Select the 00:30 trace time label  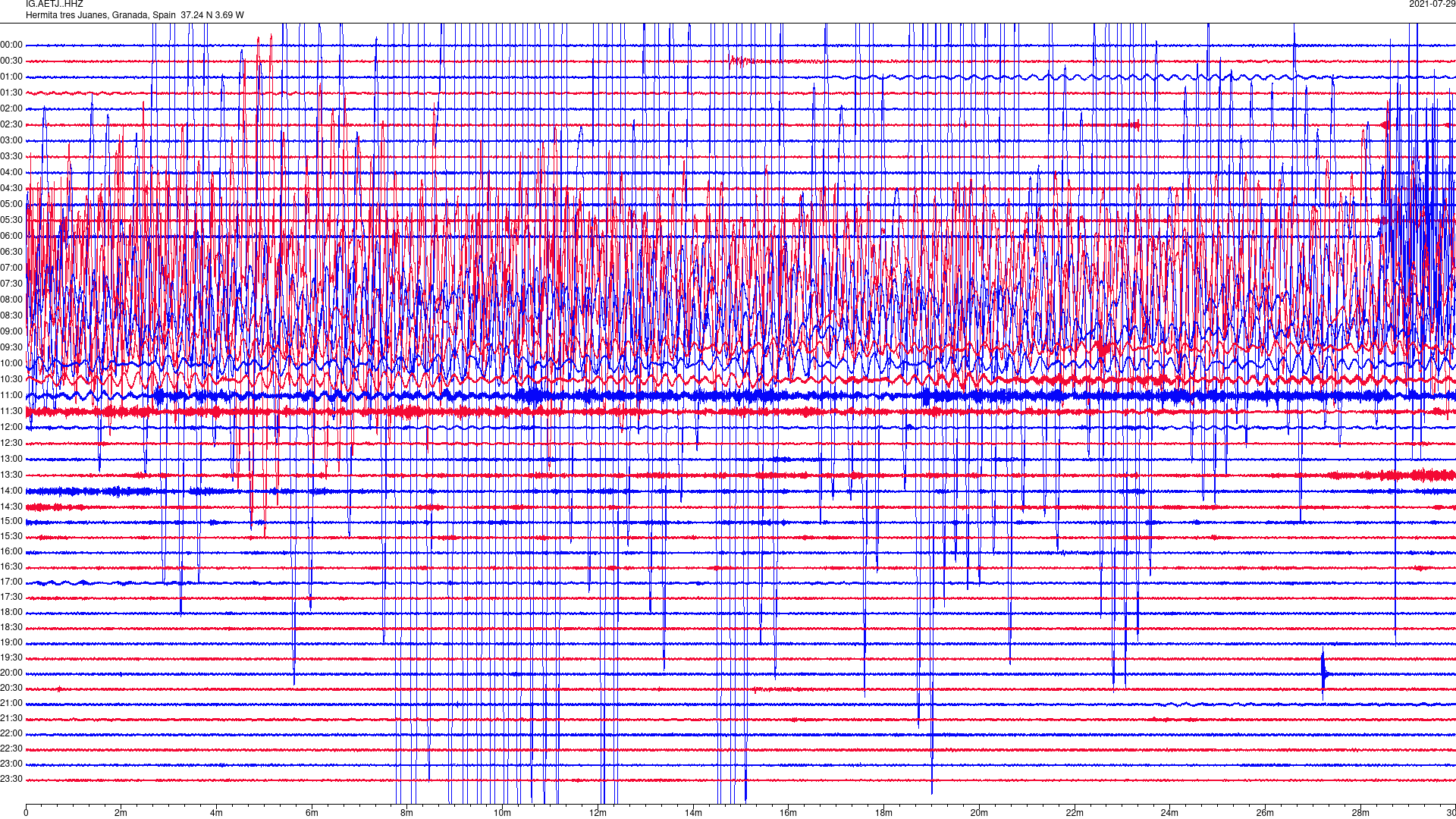coord(11,61)
